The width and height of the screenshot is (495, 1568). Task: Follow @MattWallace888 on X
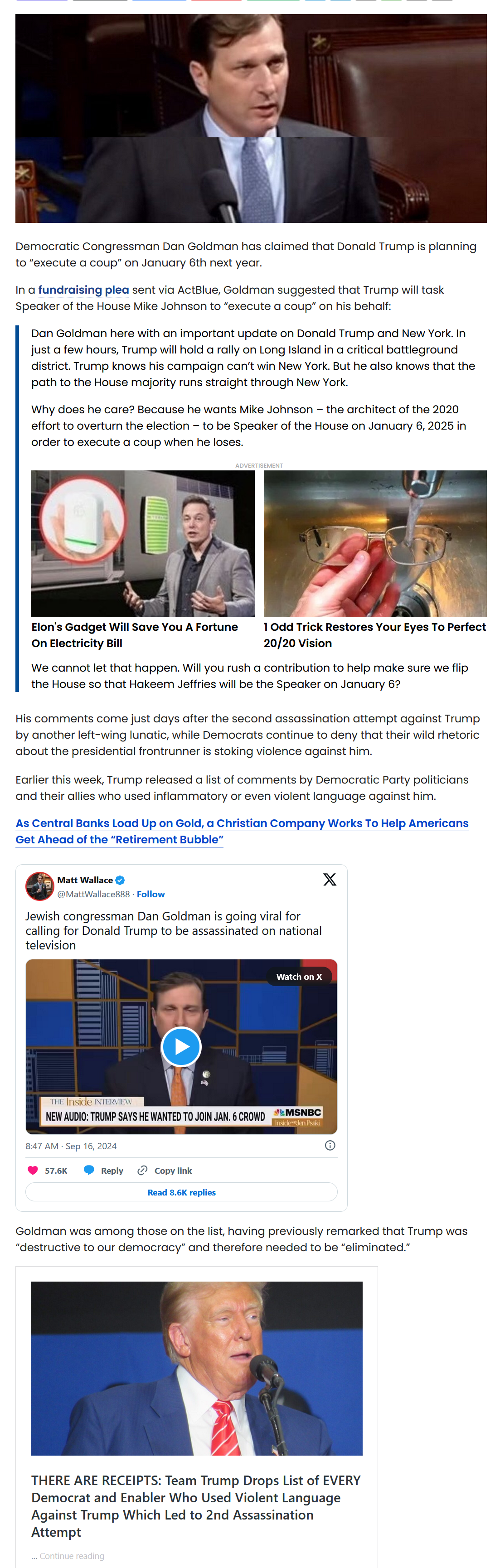[x=150, y=894]
